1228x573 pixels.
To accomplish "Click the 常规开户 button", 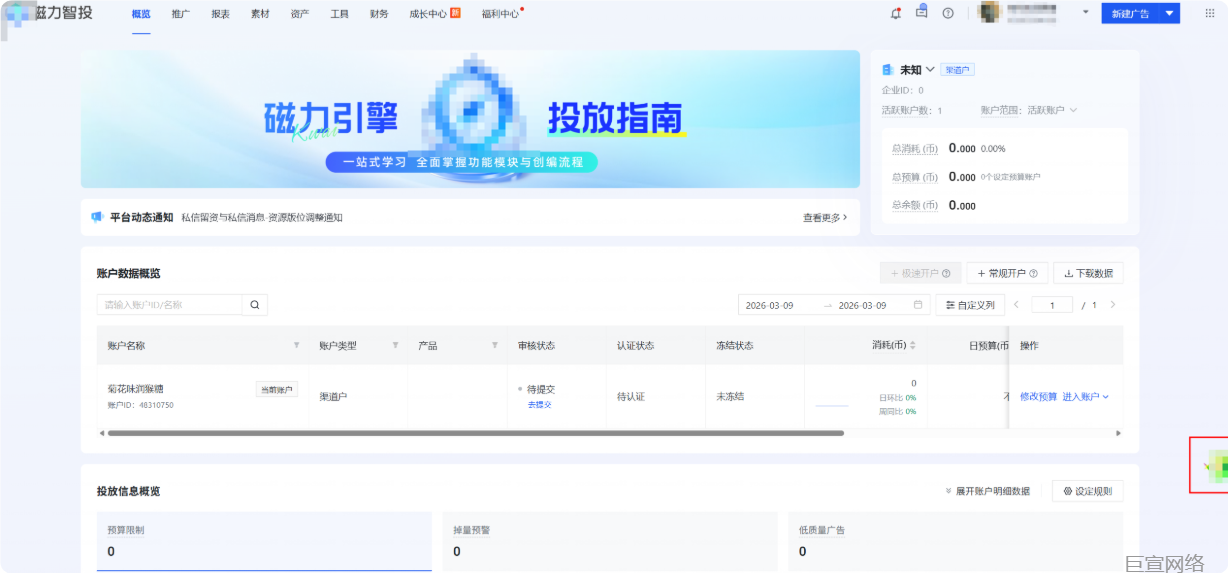I will pyautogui.click(x=1006, y=273).
